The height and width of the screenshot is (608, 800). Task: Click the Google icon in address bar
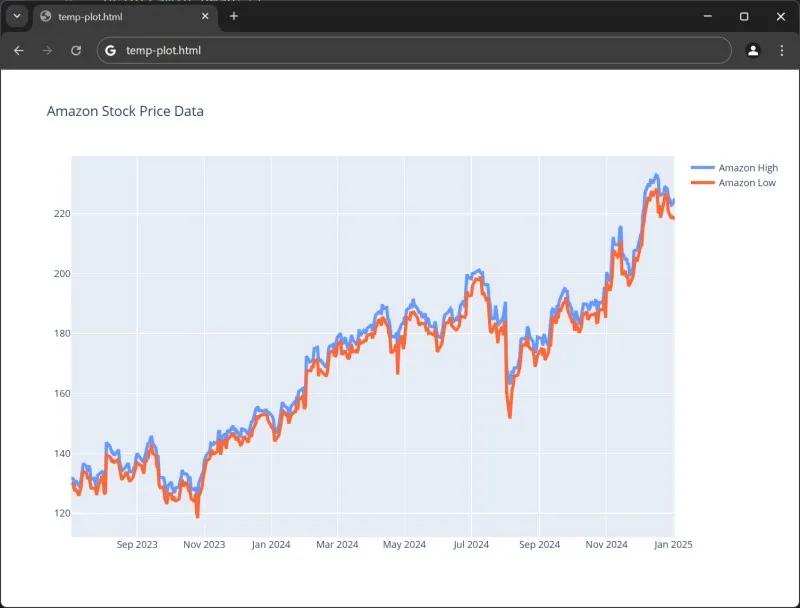coord(110,50)
